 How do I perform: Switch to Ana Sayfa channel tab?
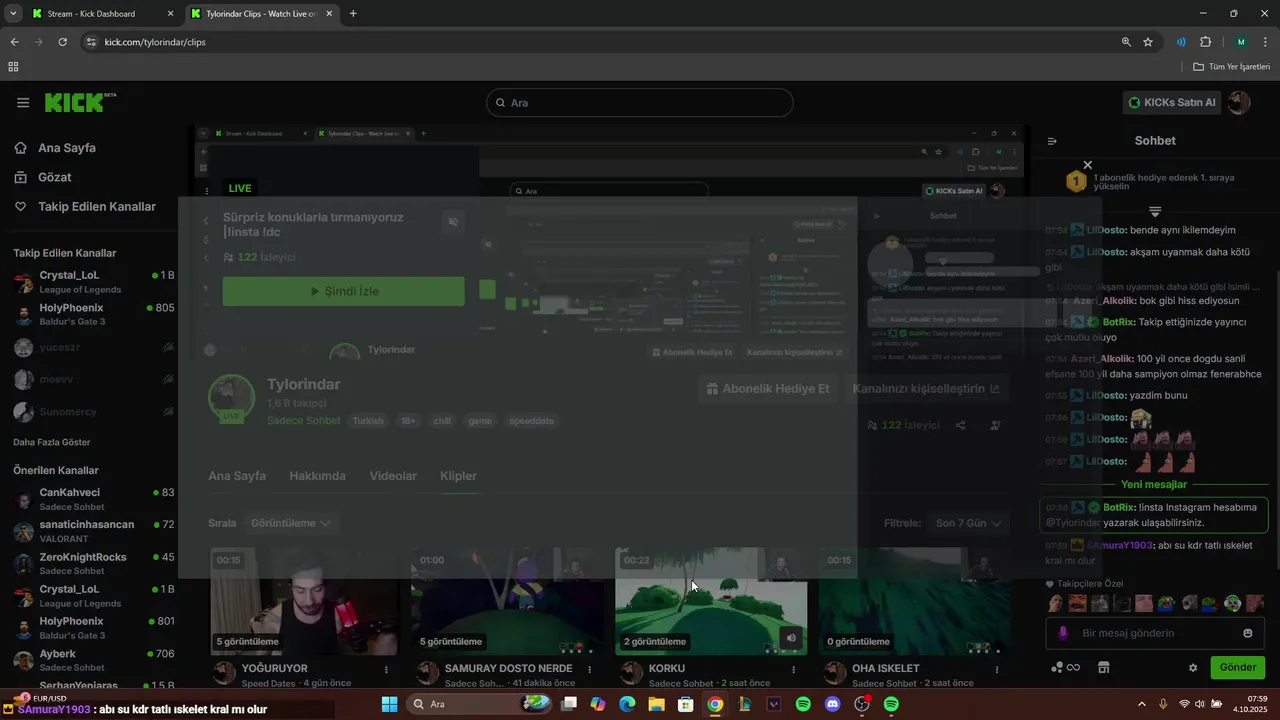click(237, 476)
